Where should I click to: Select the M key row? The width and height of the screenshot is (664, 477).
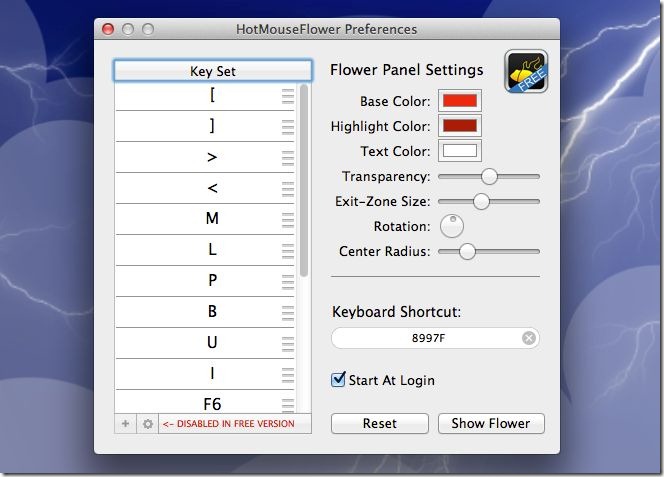tap(205, 219)
